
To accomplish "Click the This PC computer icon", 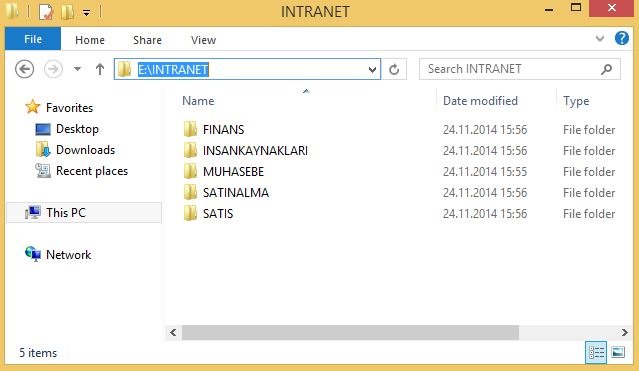I will [33, 212].
